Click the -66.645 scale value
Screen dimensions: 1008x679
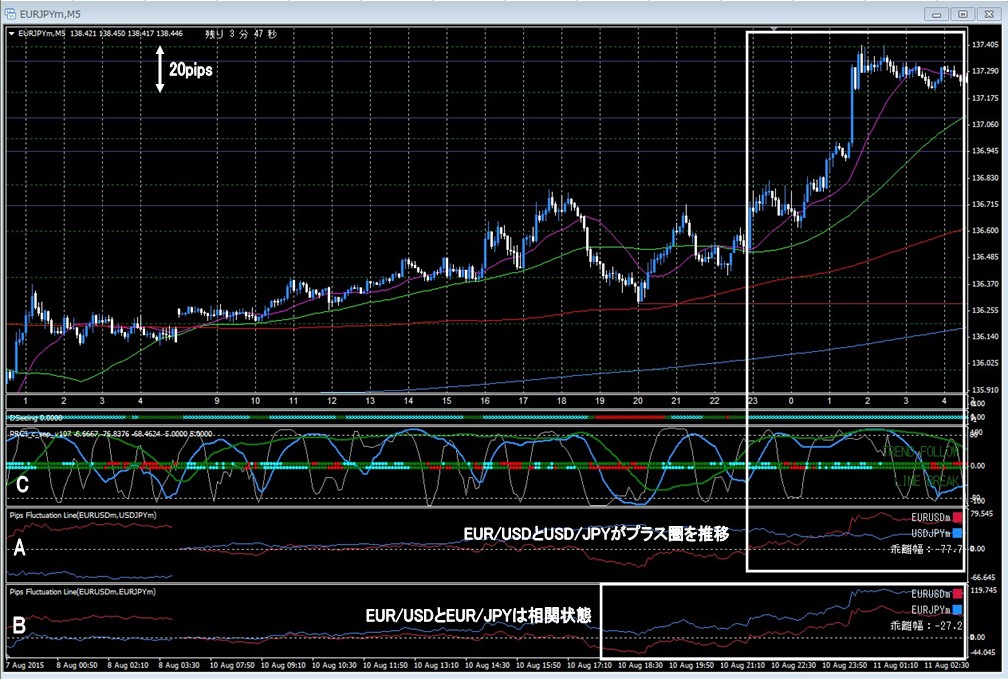[983, 577]
